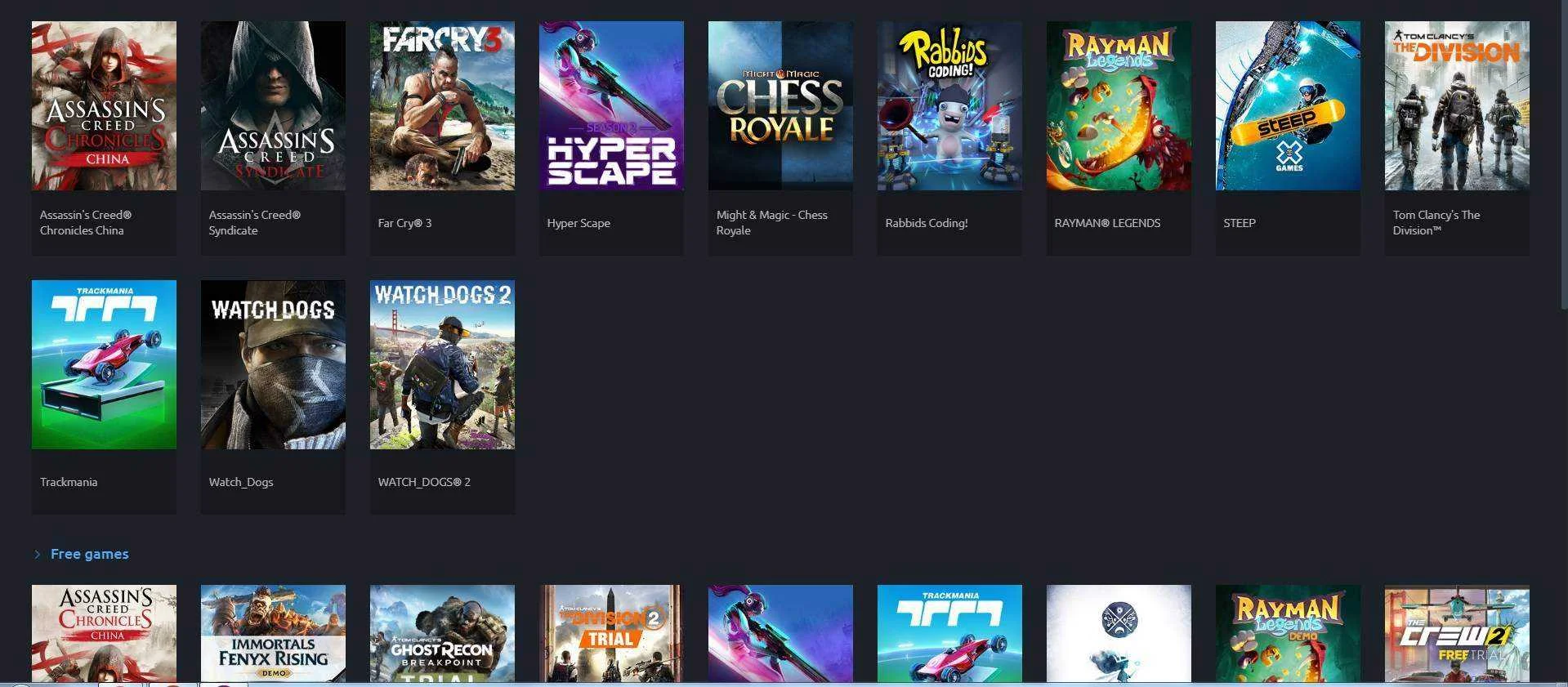Click the 'Might & Magic - Chess Royale' title
The width and height of the screenshot is (1568, 687).
click(x=772, y=223)
